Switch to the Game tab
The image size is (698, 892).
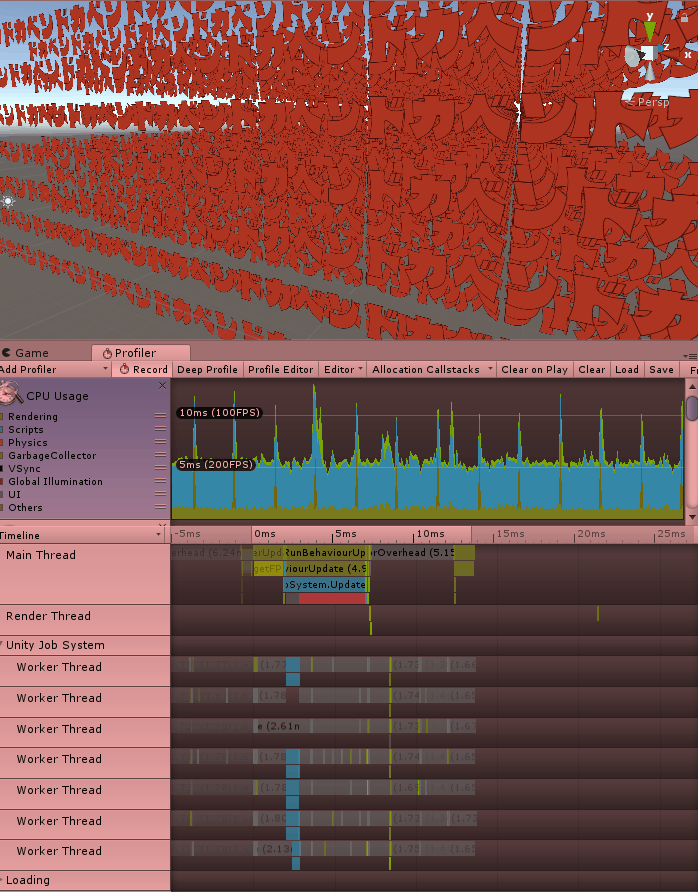coord(26,353)
